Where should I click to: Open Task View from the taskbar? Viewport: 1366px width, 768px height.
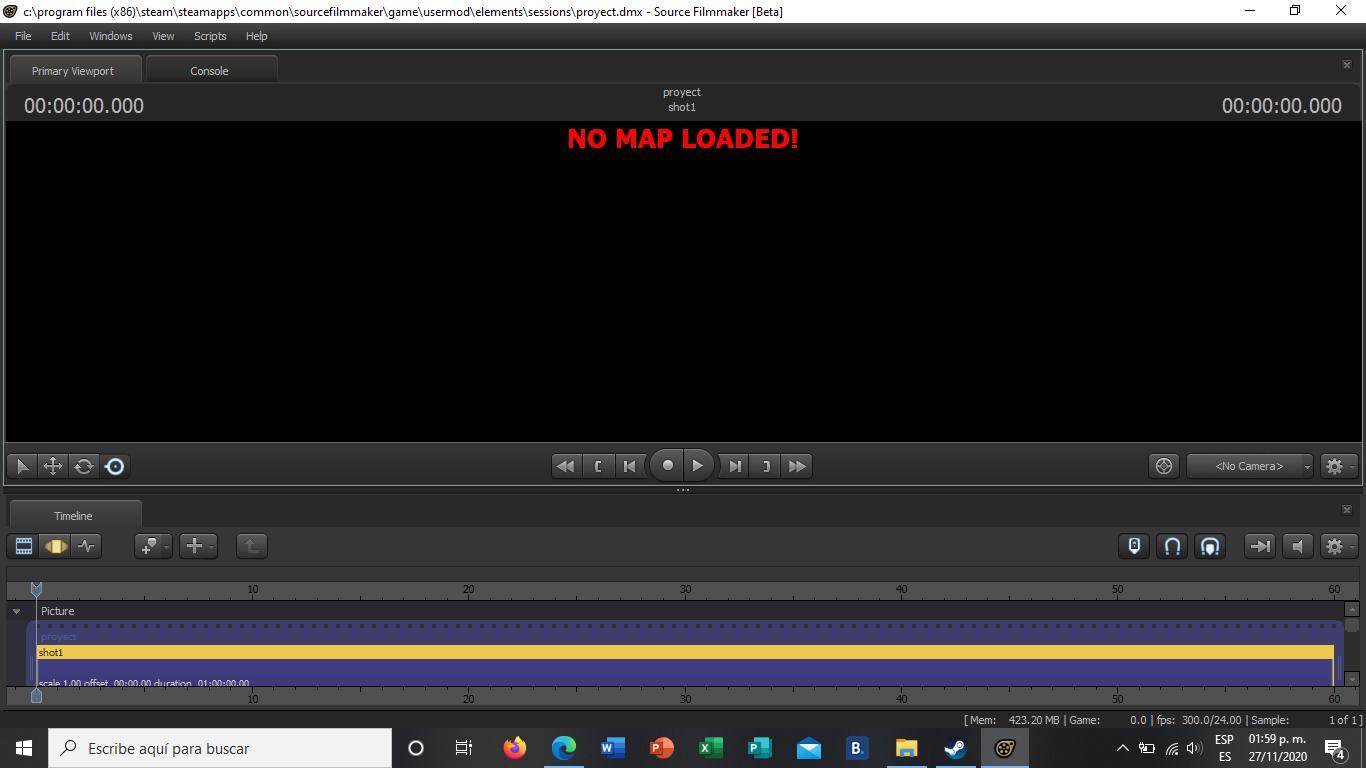(x=464, y=748)
